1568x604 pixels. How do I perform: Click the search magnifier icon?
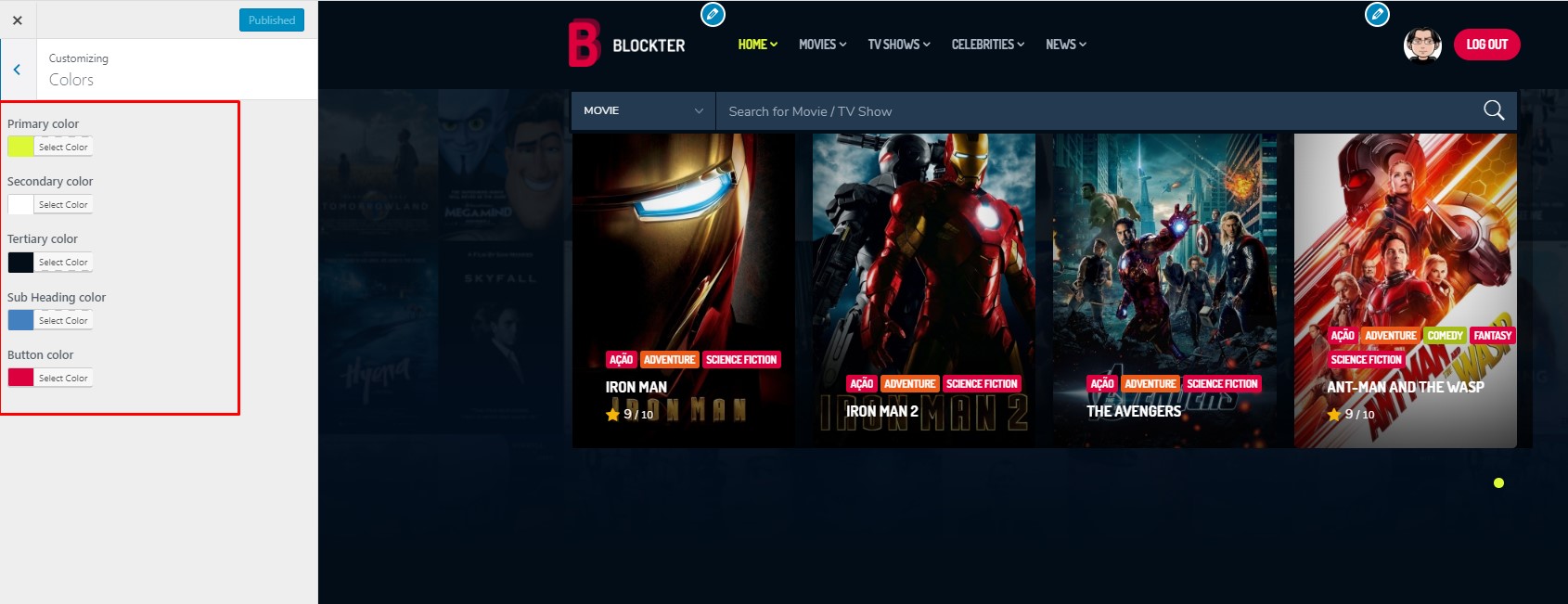pos(1494,110)
